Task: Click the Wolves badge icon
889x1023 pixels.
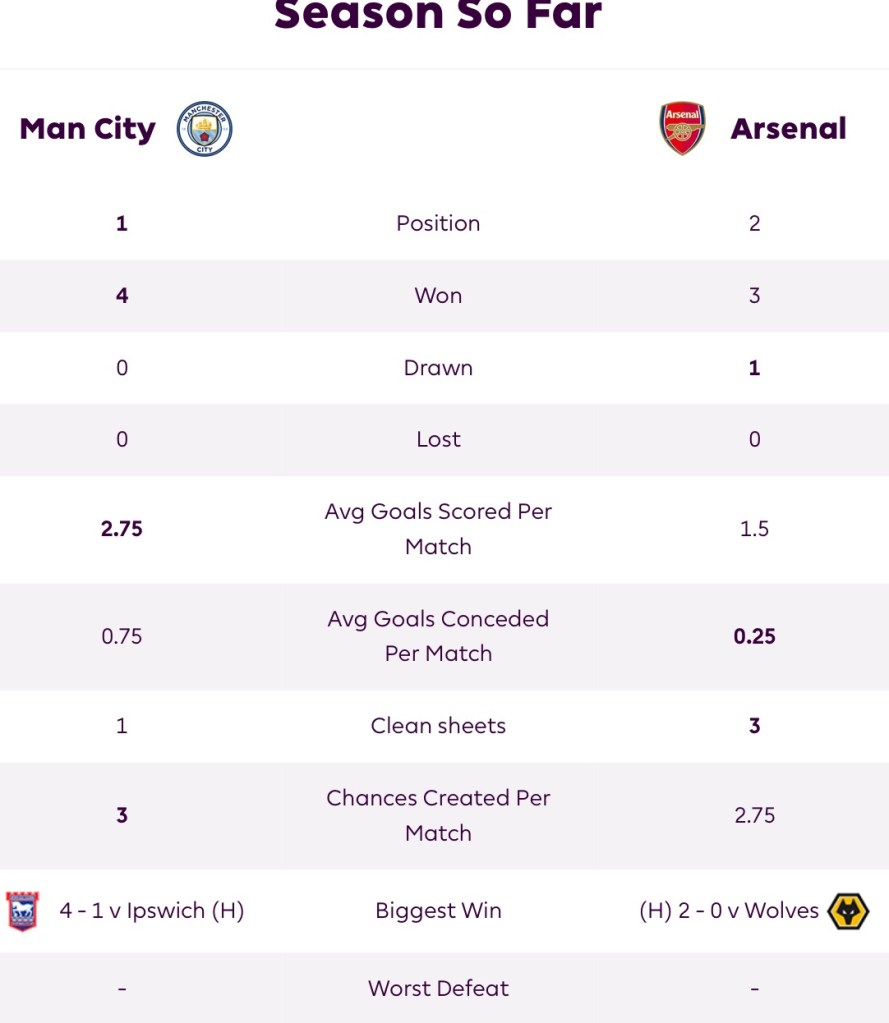Action: tap(849, 911)
